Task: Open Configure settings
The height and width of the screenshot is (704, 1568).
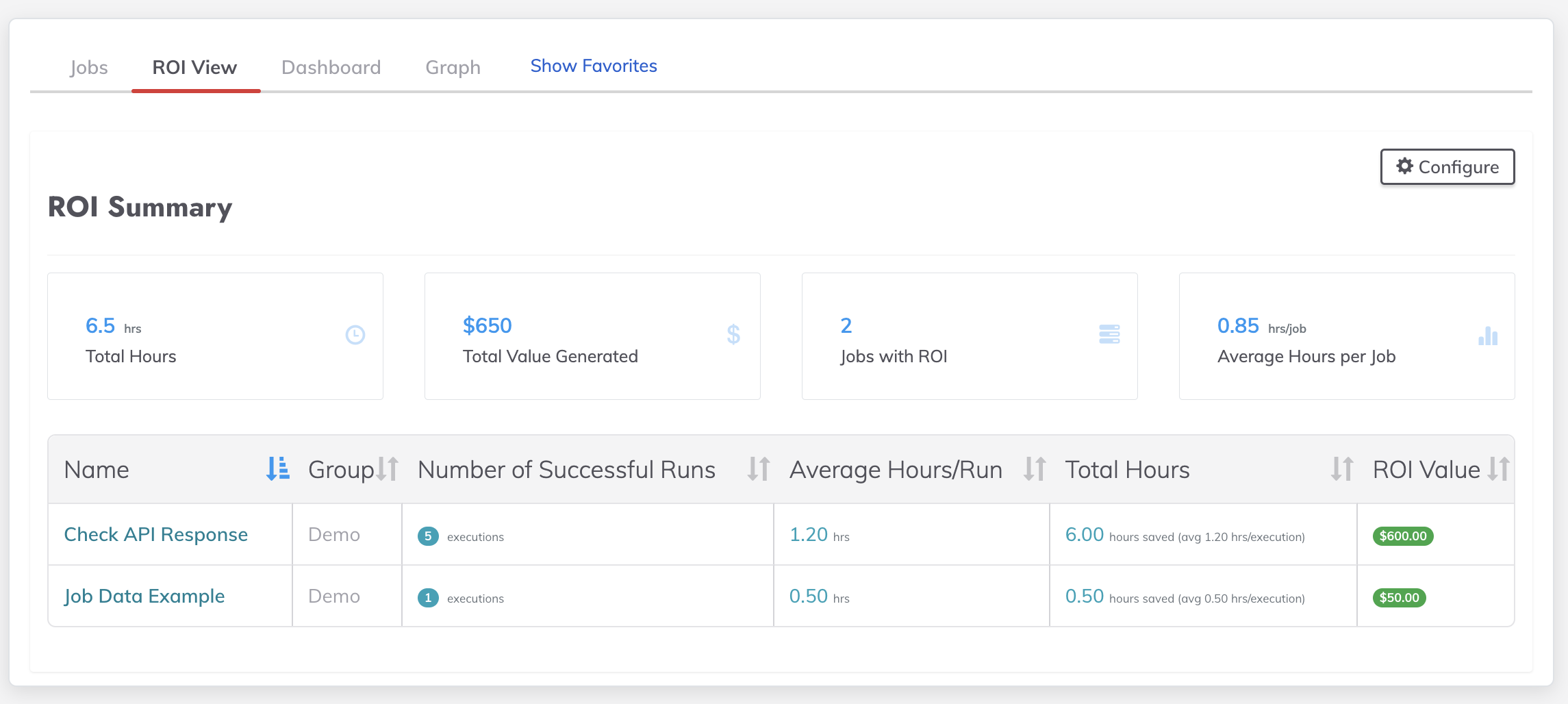Action: coord(1447,166)
